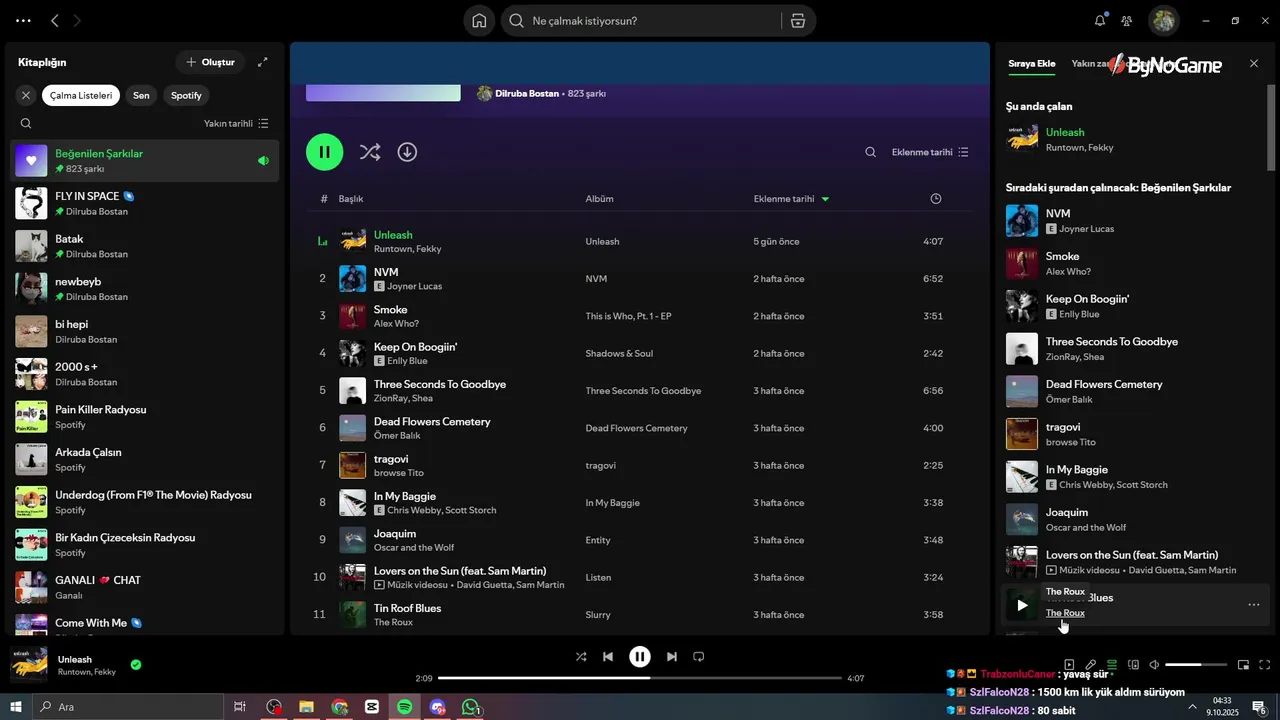Screen dimensions: 1280x720
Task: Open the profile avatar menu
Action: [1163, 20]
